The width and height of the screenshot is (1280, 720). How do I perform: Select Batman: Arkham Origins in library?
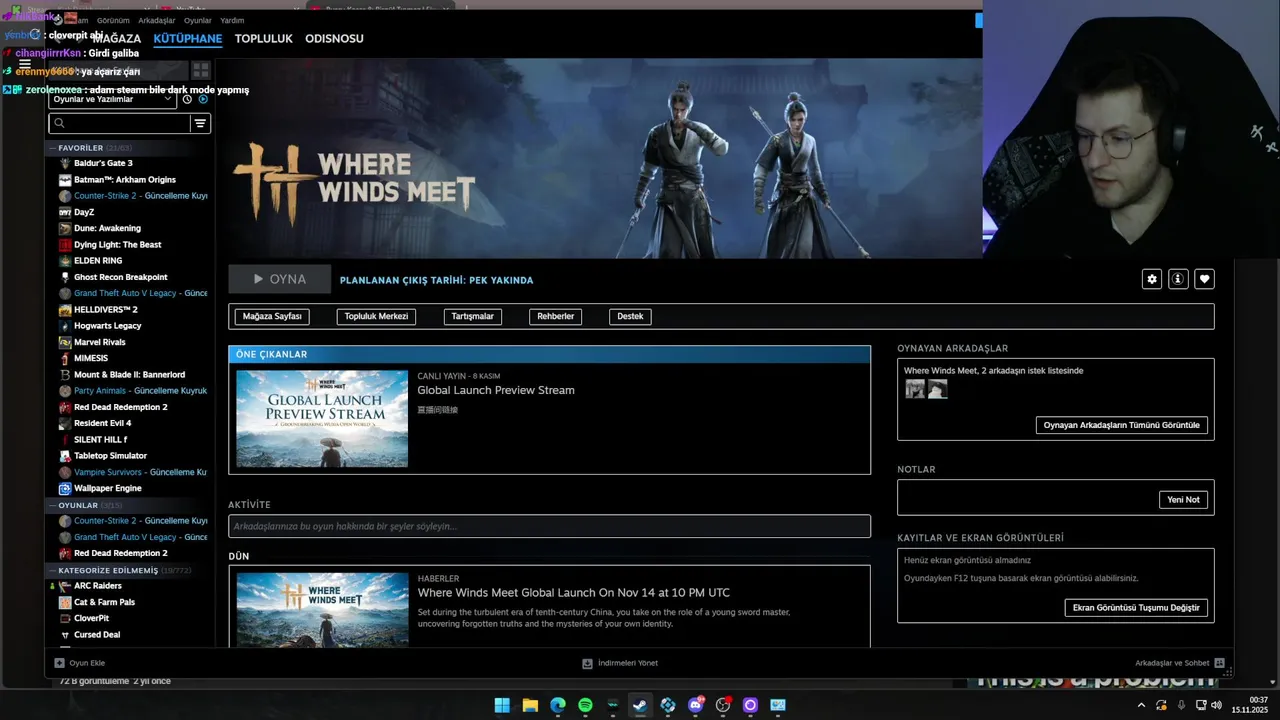125,180
